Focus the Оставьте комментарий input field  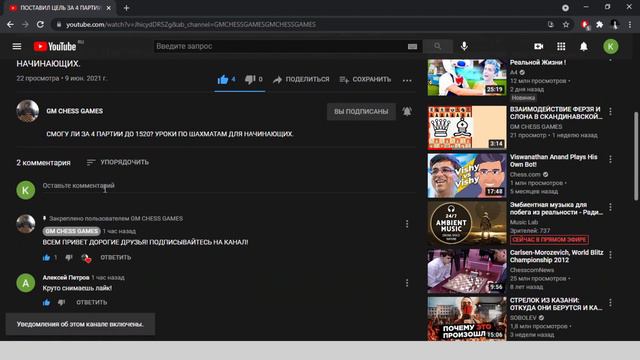(x=229, y=186)
